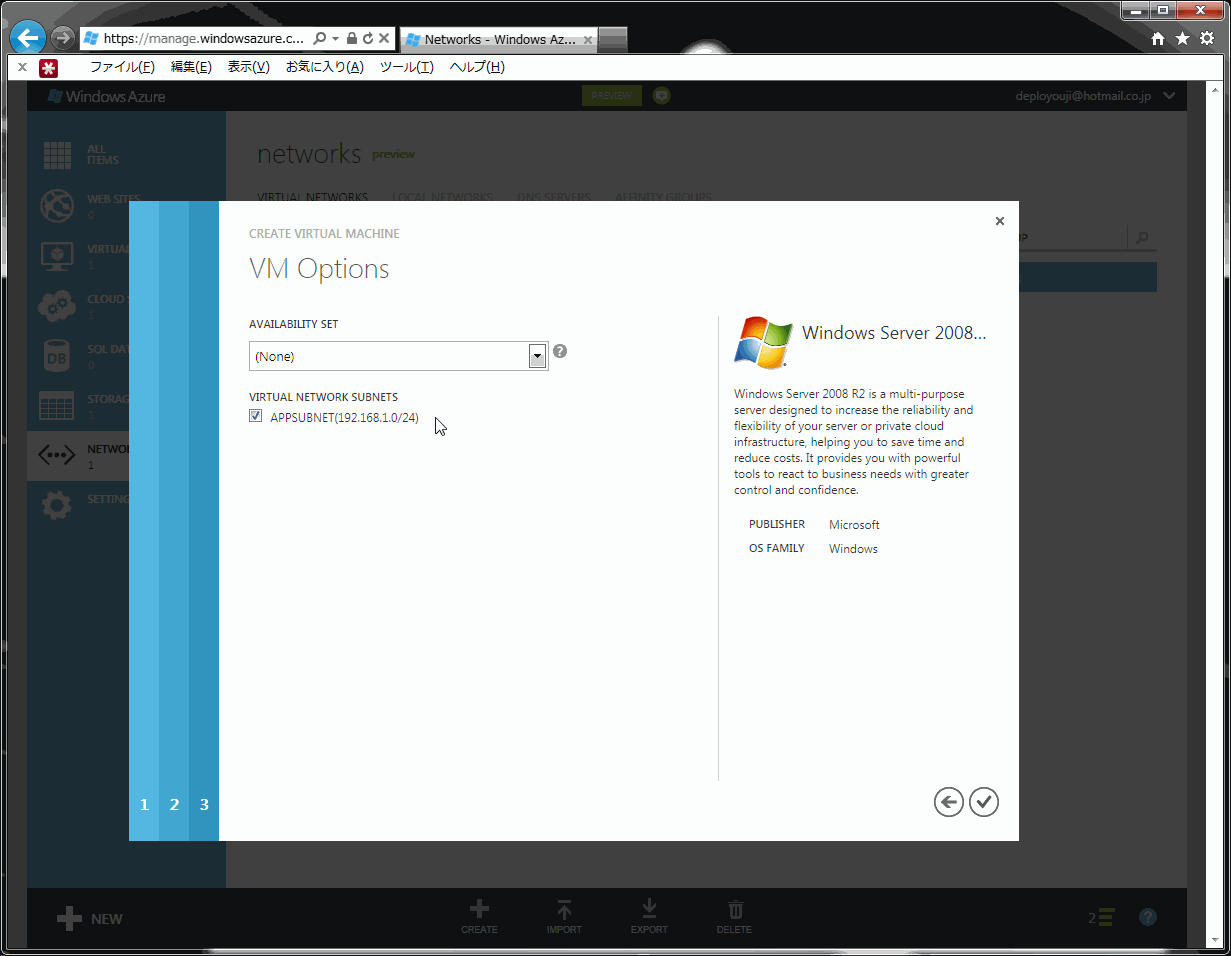Click the CREATE plus icon in bottom bar
Screen dimensions: 1231x956
coord(479,909)
